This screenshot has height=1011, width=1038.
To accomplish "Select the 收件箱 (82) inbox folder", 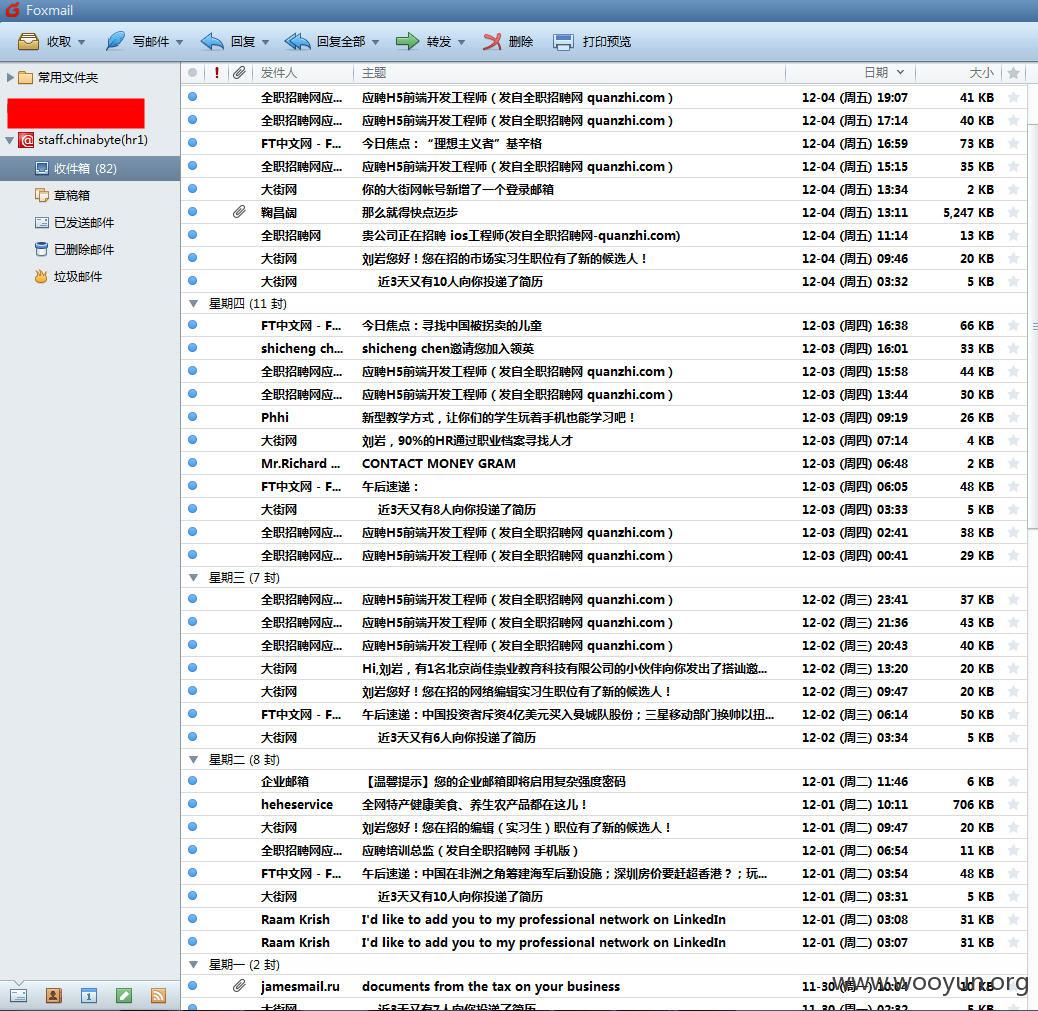I will [90, 168].
